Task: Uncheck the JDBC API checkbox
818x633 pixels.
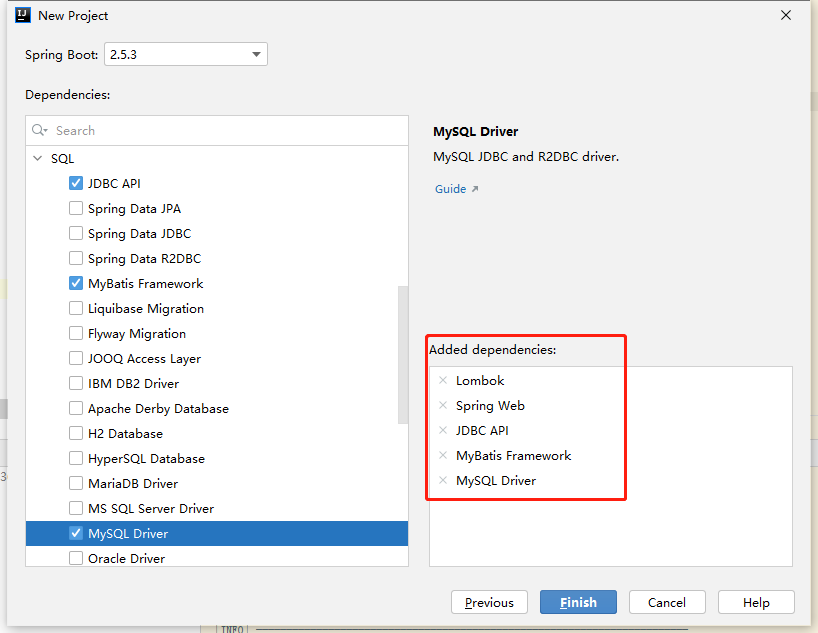Action: [x=76, y=183]
